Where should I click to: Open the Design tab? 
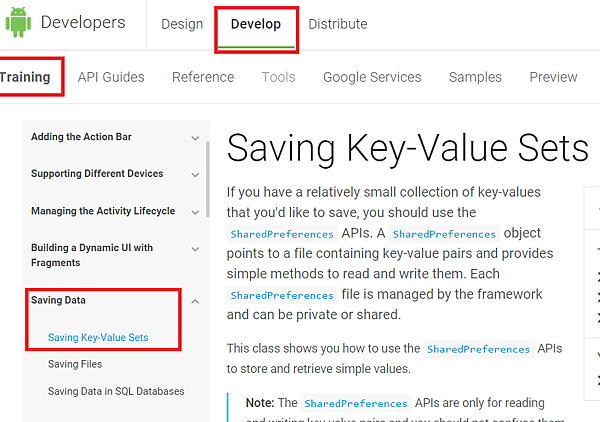[182, 24]
